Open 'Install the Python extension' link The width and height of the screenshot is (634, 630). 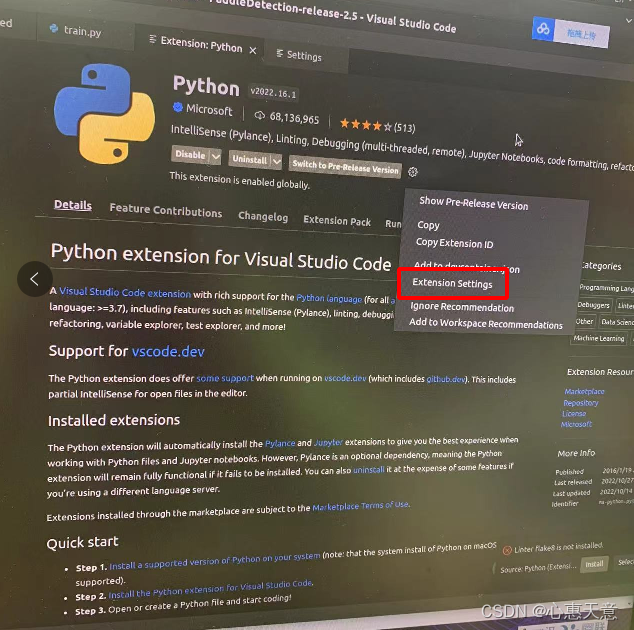click(210, 589)
